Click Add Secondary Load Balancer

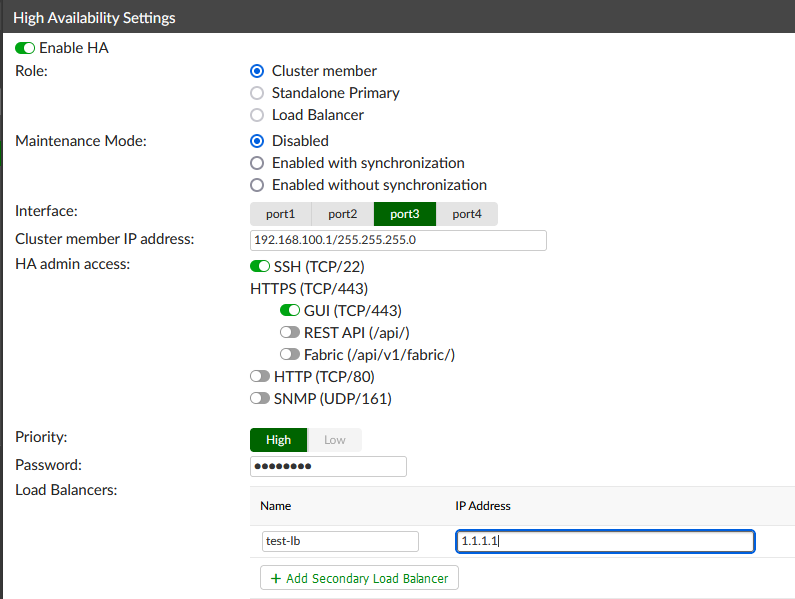(359, 578)
